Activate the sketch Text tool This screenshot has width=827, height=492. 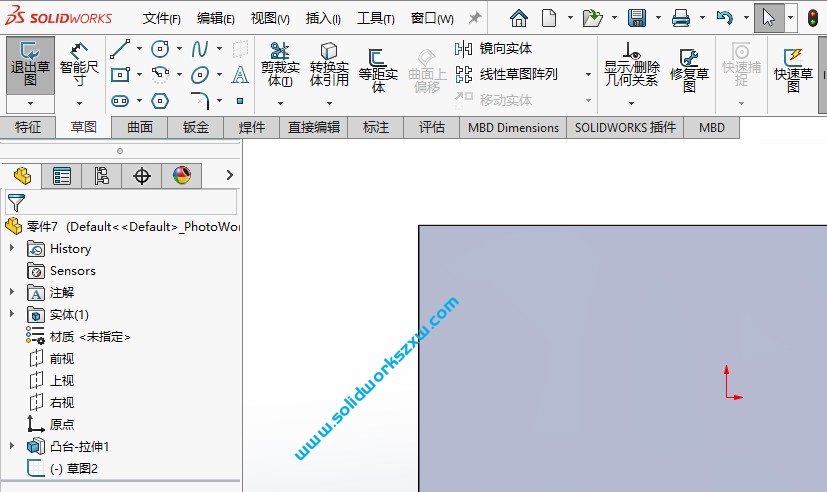[x=240, y=75]
